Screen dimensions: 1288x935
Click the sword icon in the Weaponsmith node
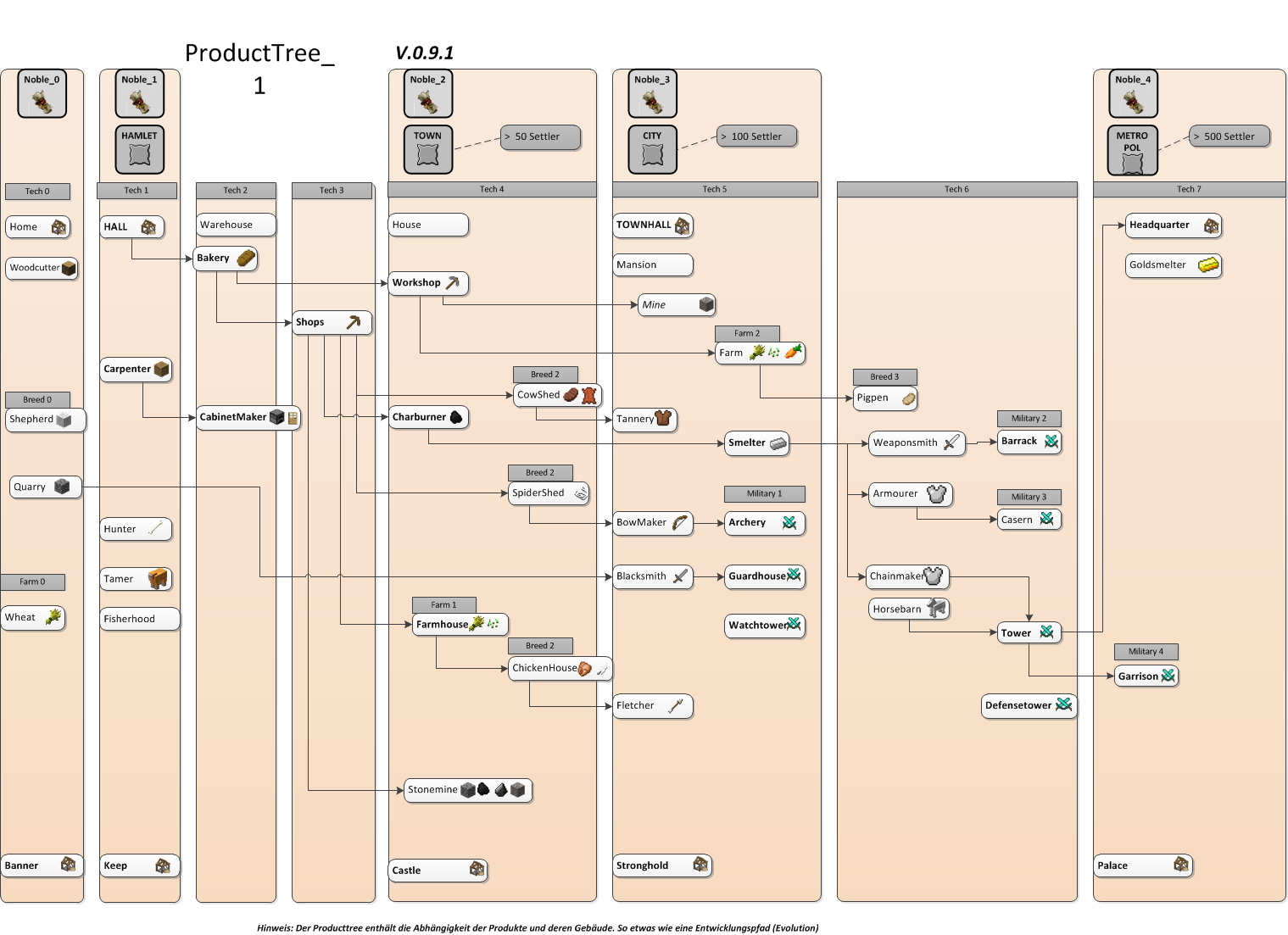click(951, 442)
